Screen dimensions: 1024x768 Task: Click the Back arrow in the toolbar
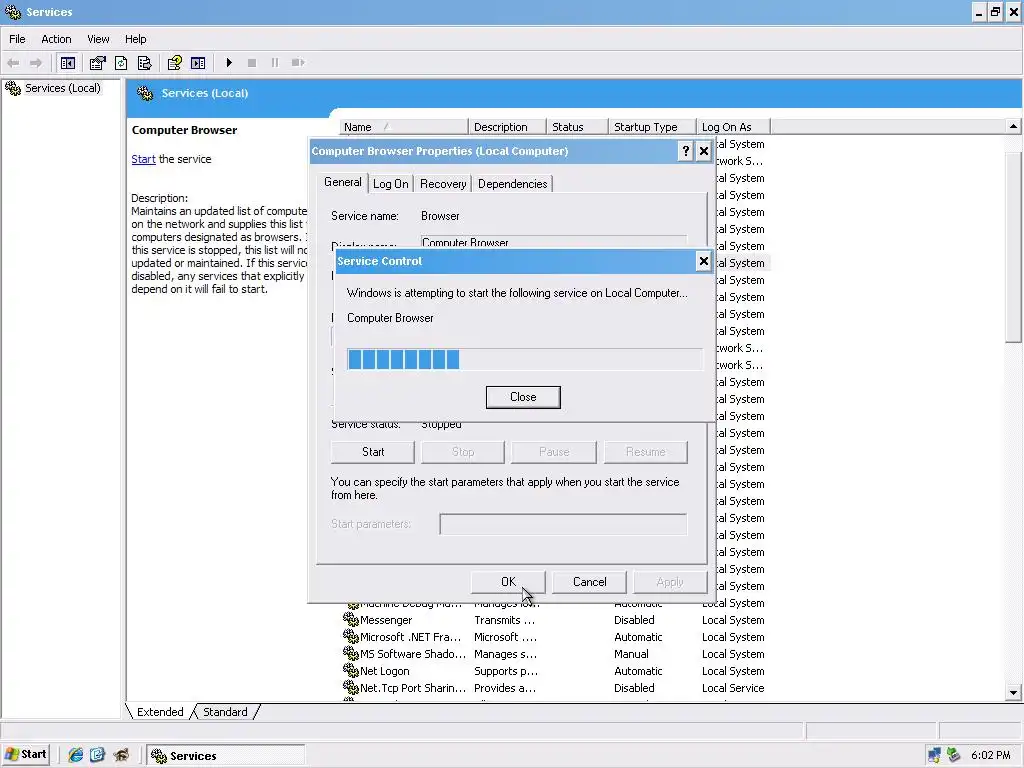coord(13,63)
